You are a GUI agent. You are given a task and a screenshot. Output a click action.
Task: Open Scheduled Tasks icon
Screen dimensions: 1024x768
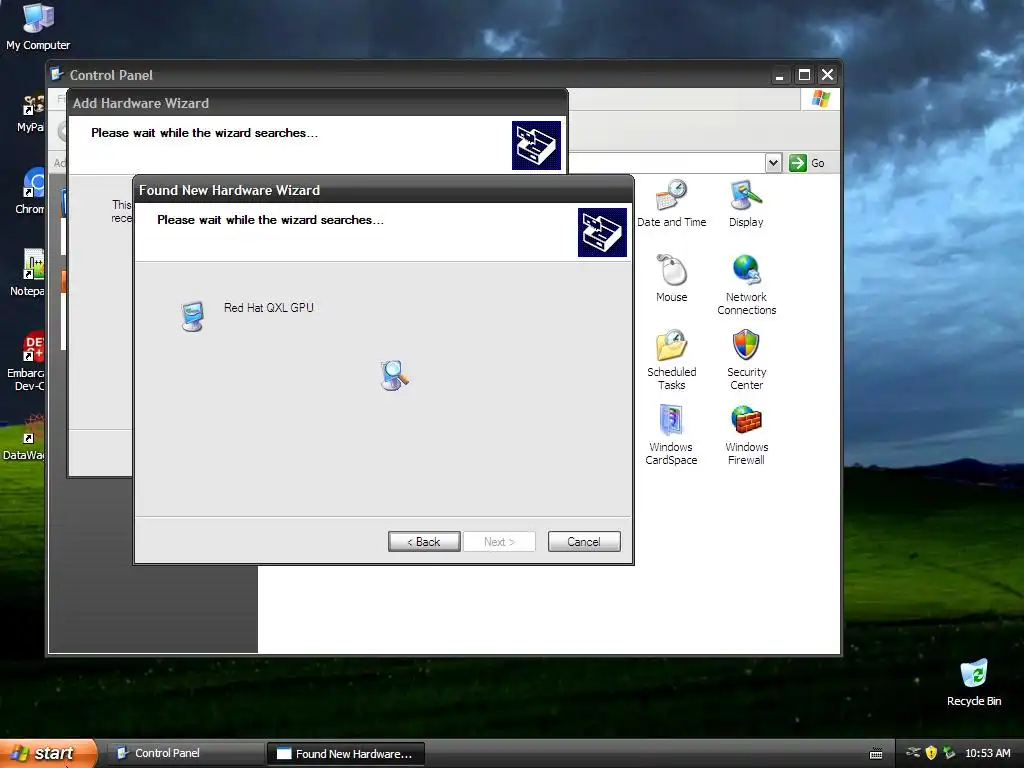coord(671,360)
